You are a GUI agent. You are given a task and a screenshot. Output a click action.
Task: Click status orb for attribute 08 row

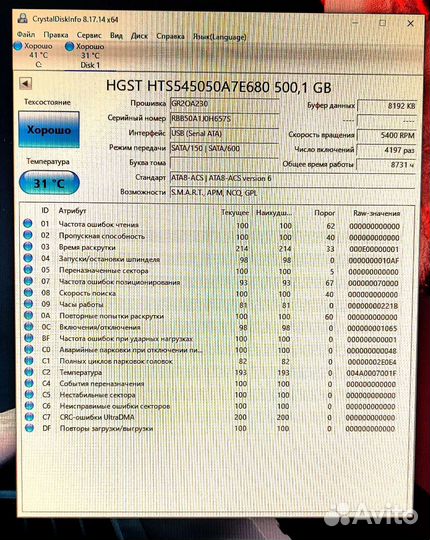tap(28, 292)
